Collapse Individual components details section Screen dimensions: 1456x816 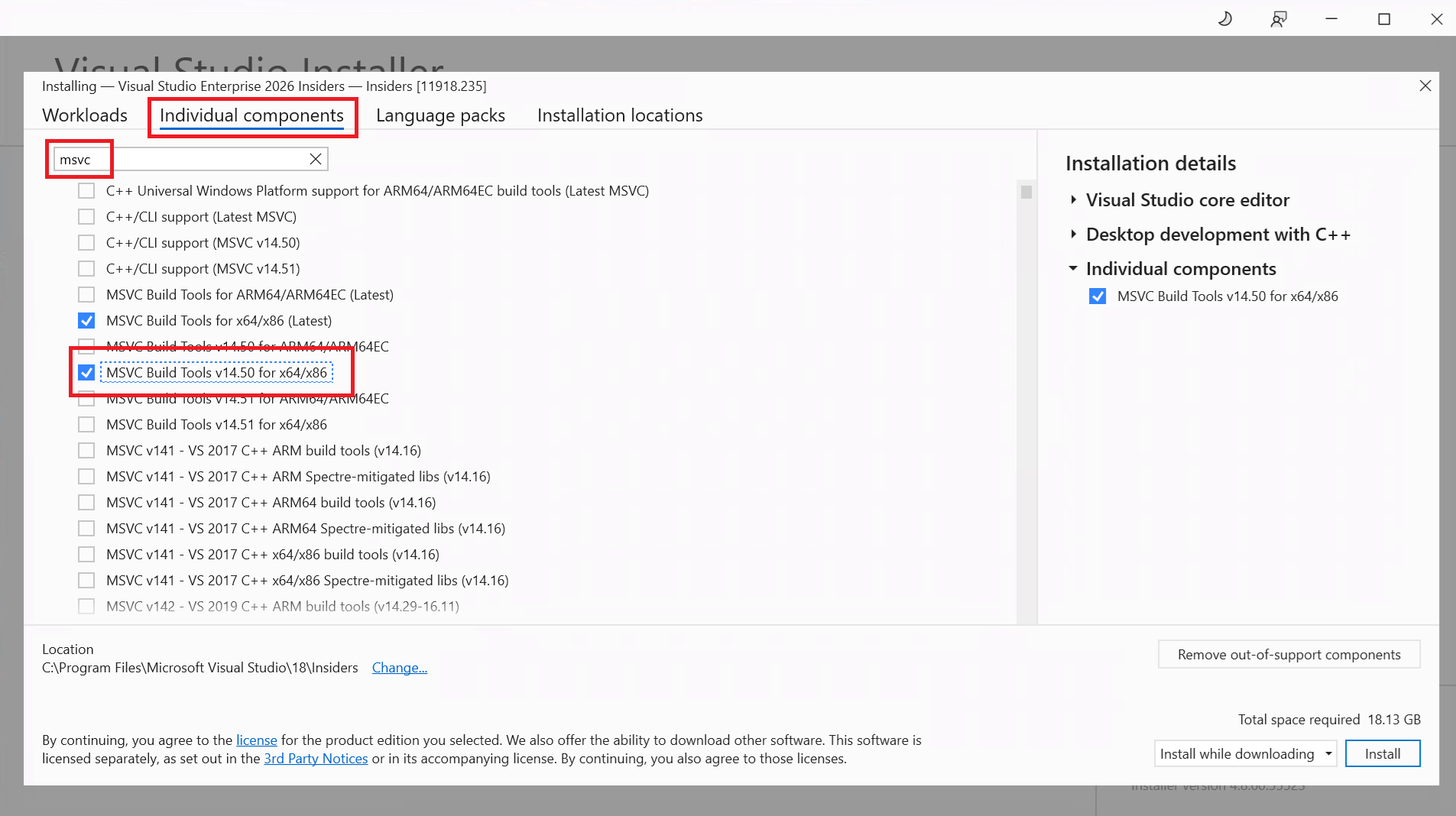point(1073,268)
